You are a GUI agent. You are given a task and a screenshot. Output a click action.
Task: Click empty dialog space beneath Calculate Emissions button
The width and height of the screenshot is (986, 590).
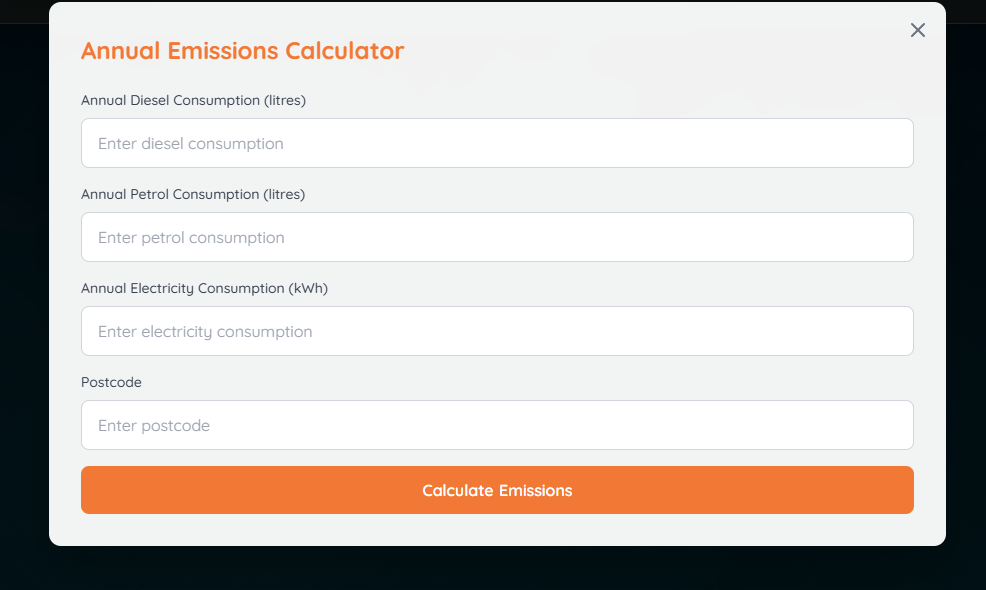tap(497, 530)
